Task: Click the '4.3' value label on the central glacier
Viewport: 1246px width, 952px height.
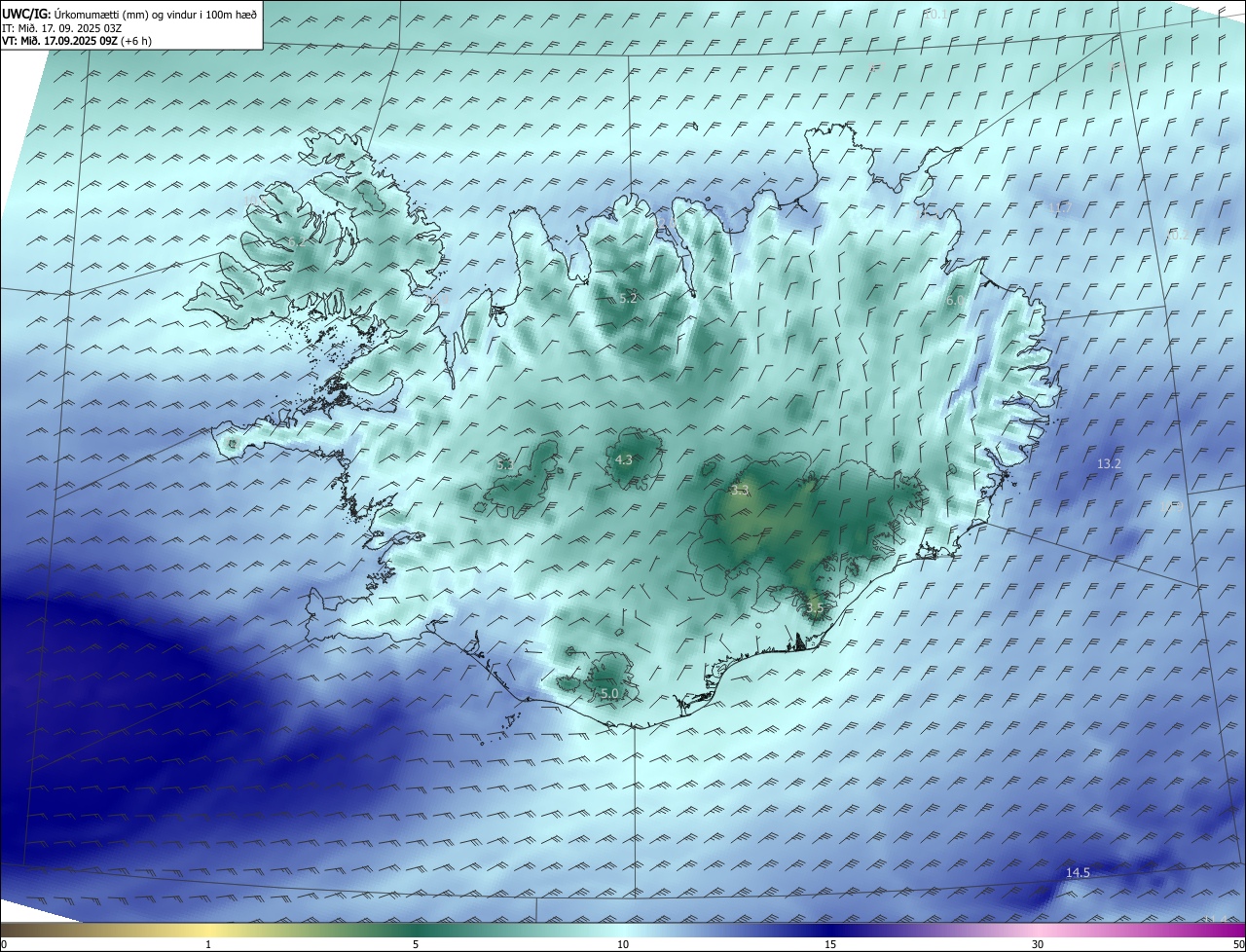Action: point(625,459)
